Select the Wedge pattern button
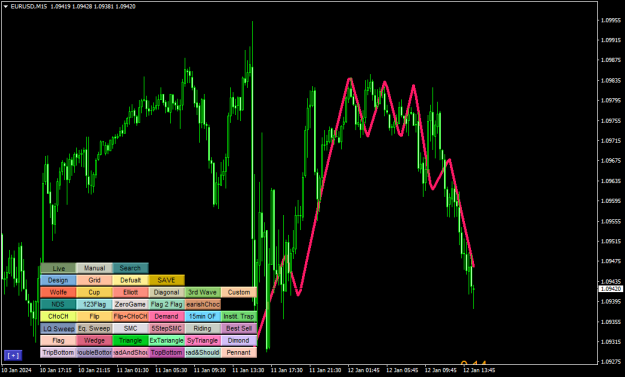 [x=94, y=340]
